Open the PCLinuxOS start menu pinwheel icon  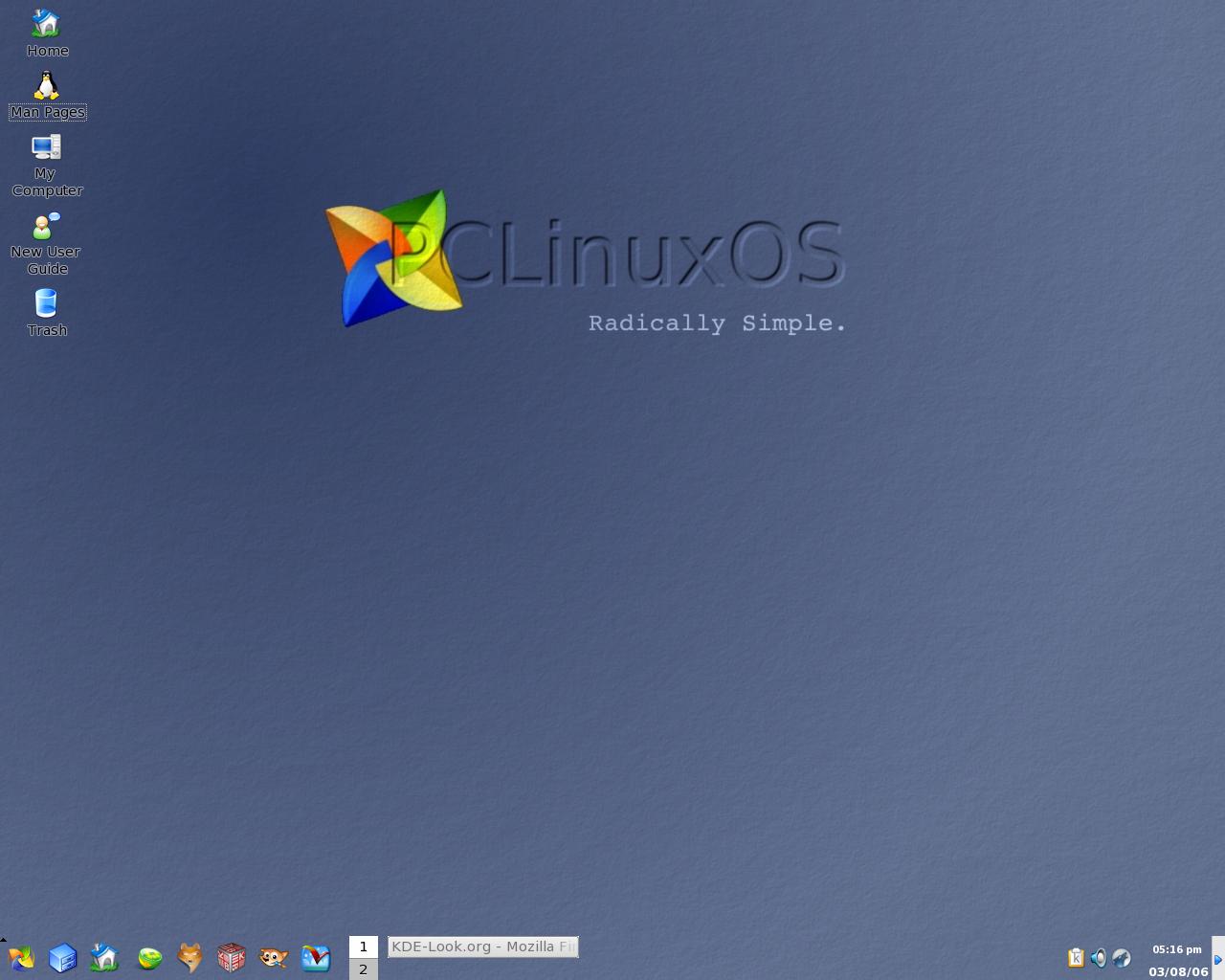21,958
